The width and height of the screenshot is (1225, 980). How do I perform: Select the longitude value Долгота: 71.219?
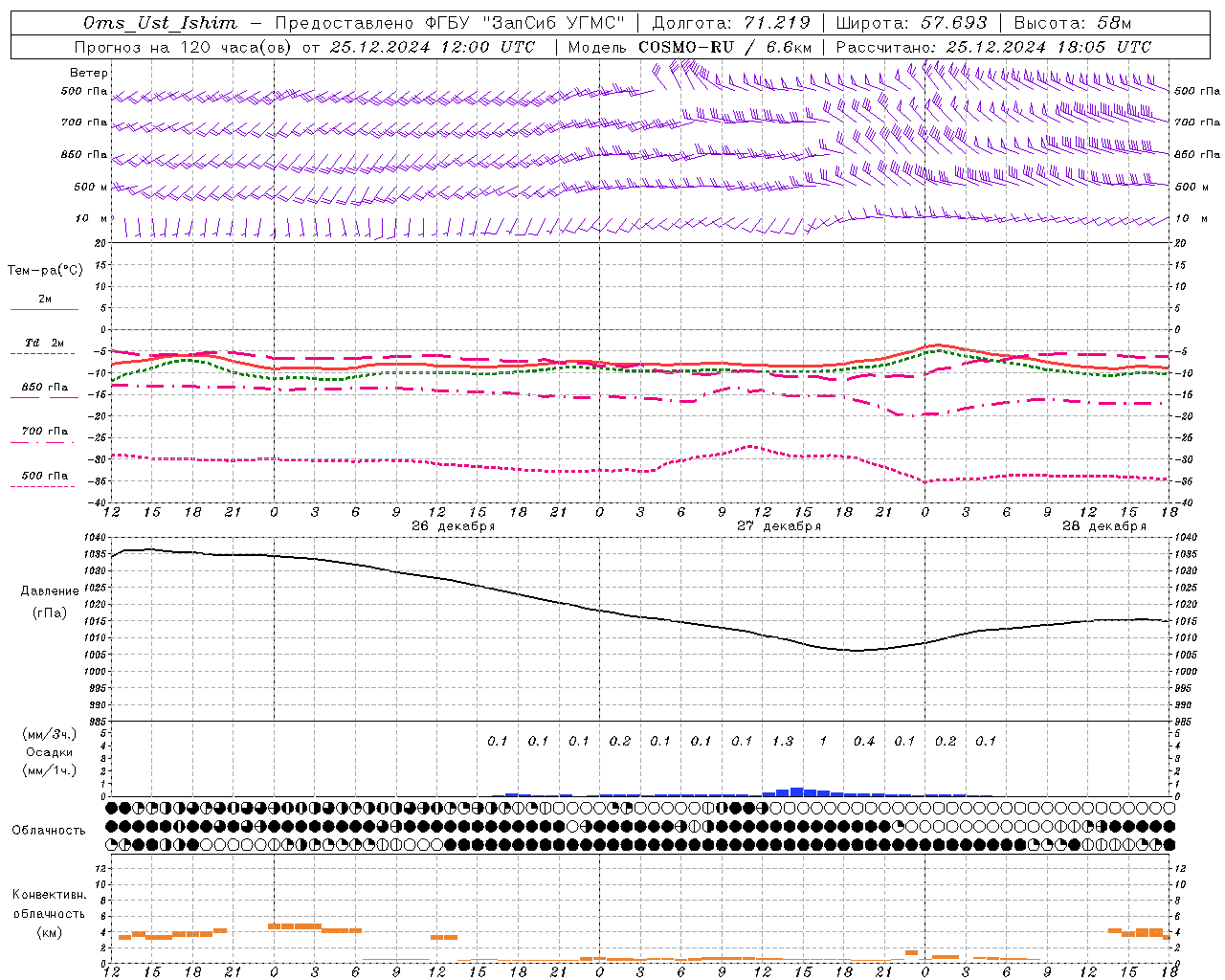tap(732, 23)
